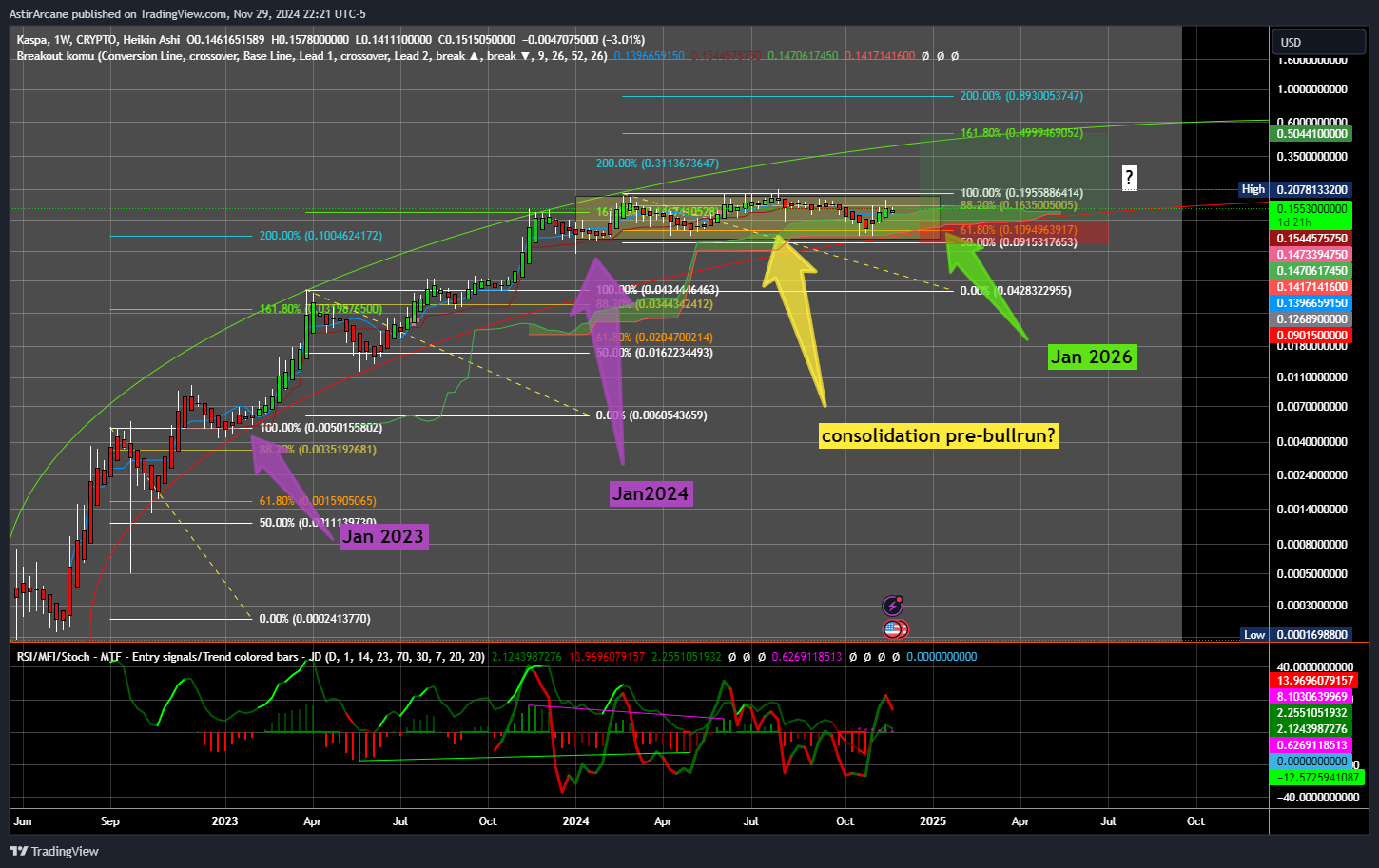Click the 161.80% (0.4999469052) Fibonacci label

tap(1021, 133)
